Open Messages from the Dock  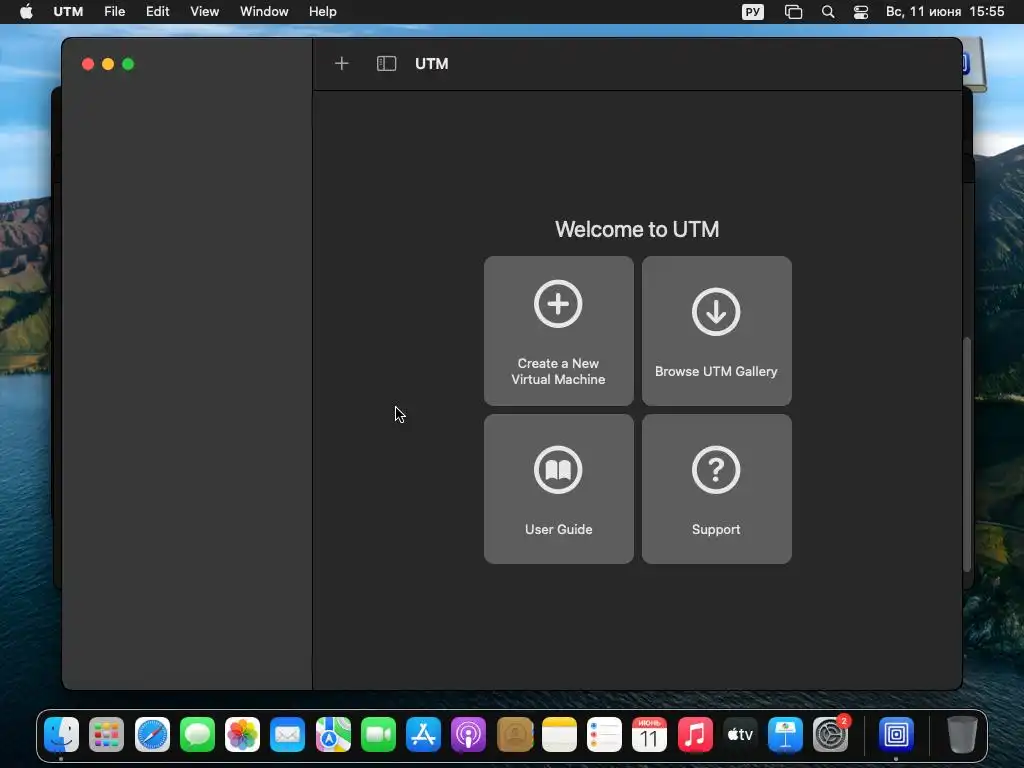197,734
